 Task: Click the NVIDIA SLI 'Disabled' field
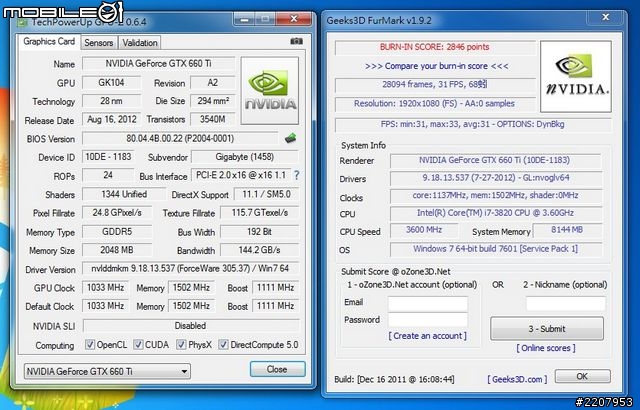pyautogui.click(x=190, y=326)
